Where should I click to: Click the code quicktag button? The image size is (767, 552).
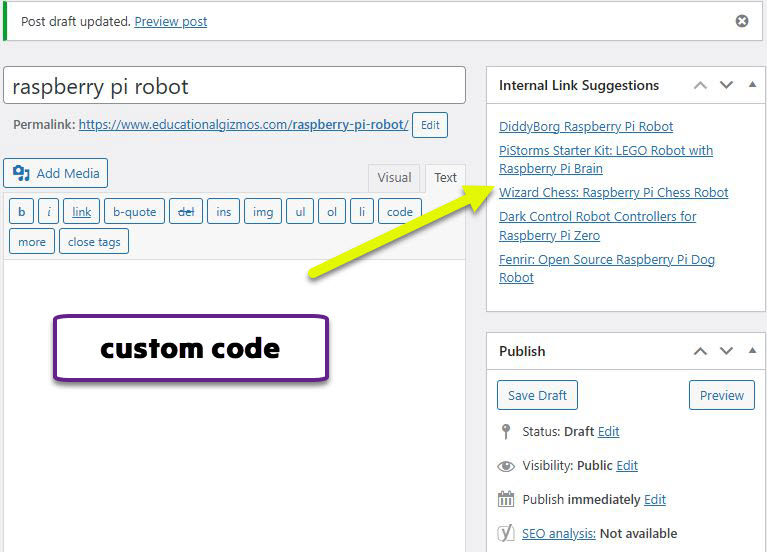tap(400, 211)
